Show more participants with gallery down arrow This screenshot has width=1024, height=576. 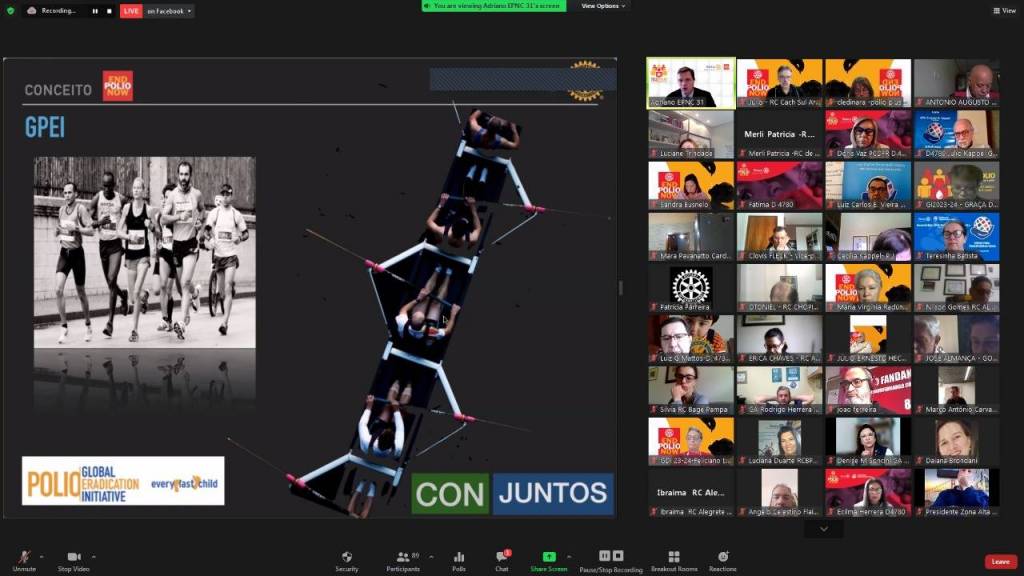pos(823,529)
